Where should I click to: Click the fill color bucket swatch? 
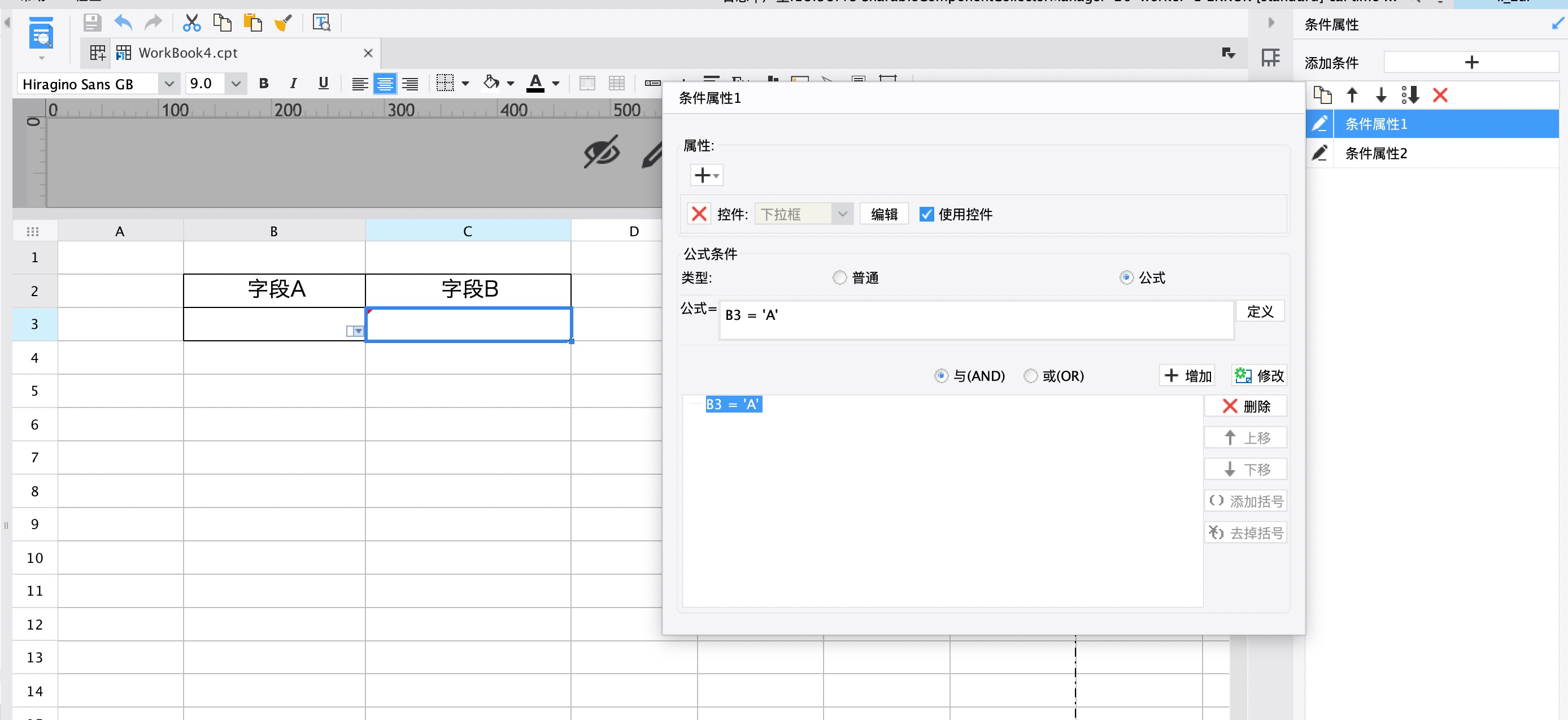pos(491,83)
